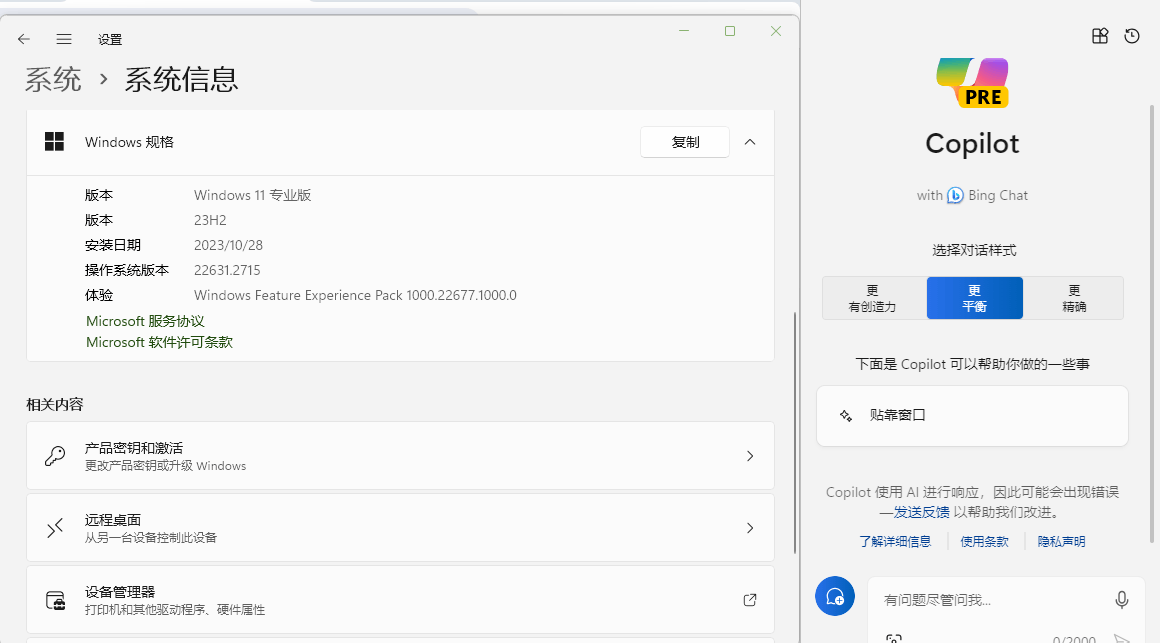Click the Windows Feature Experience Pack value
This screenshot has height=643, width=1160.
[x=355, y=295]
